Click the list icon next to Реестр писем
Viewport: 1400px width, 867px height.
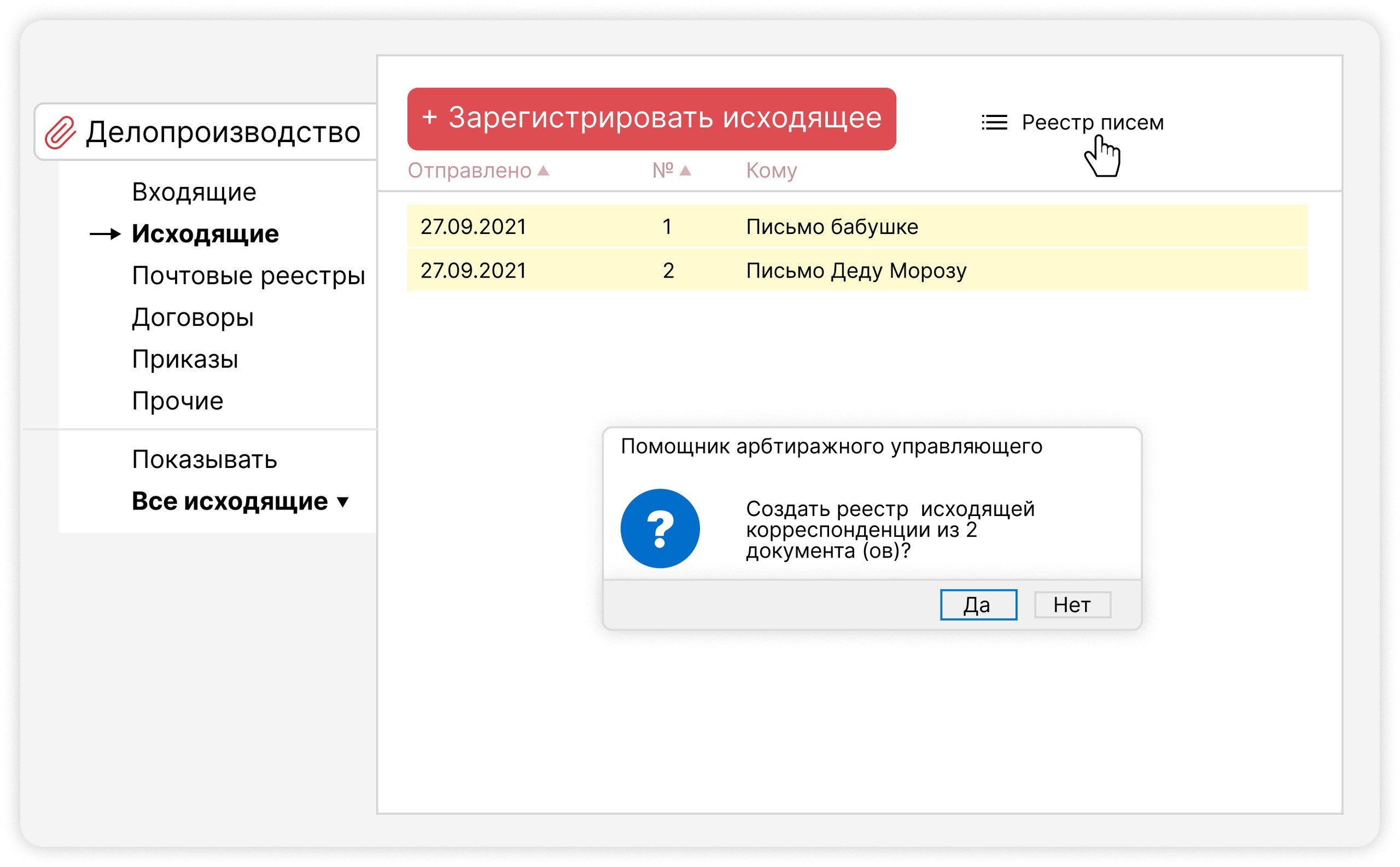(x=994, y=122)
